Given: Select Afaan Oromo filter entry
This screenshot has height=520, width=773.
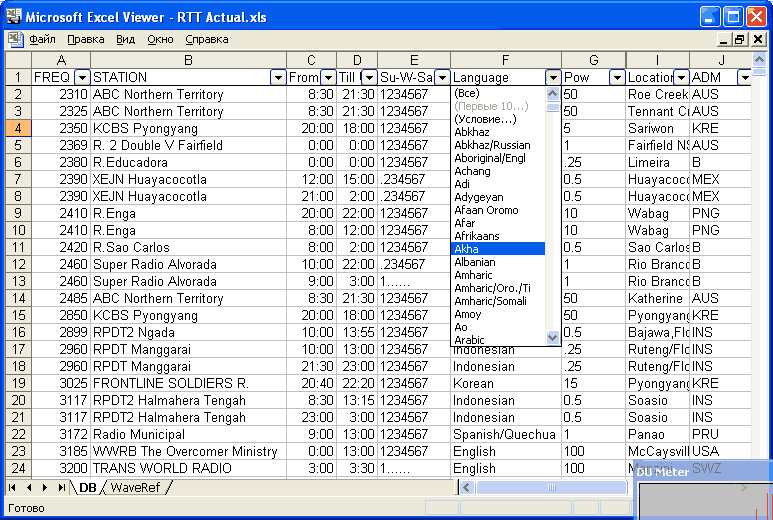Looking at the screenshot, I should coord(498,210).
